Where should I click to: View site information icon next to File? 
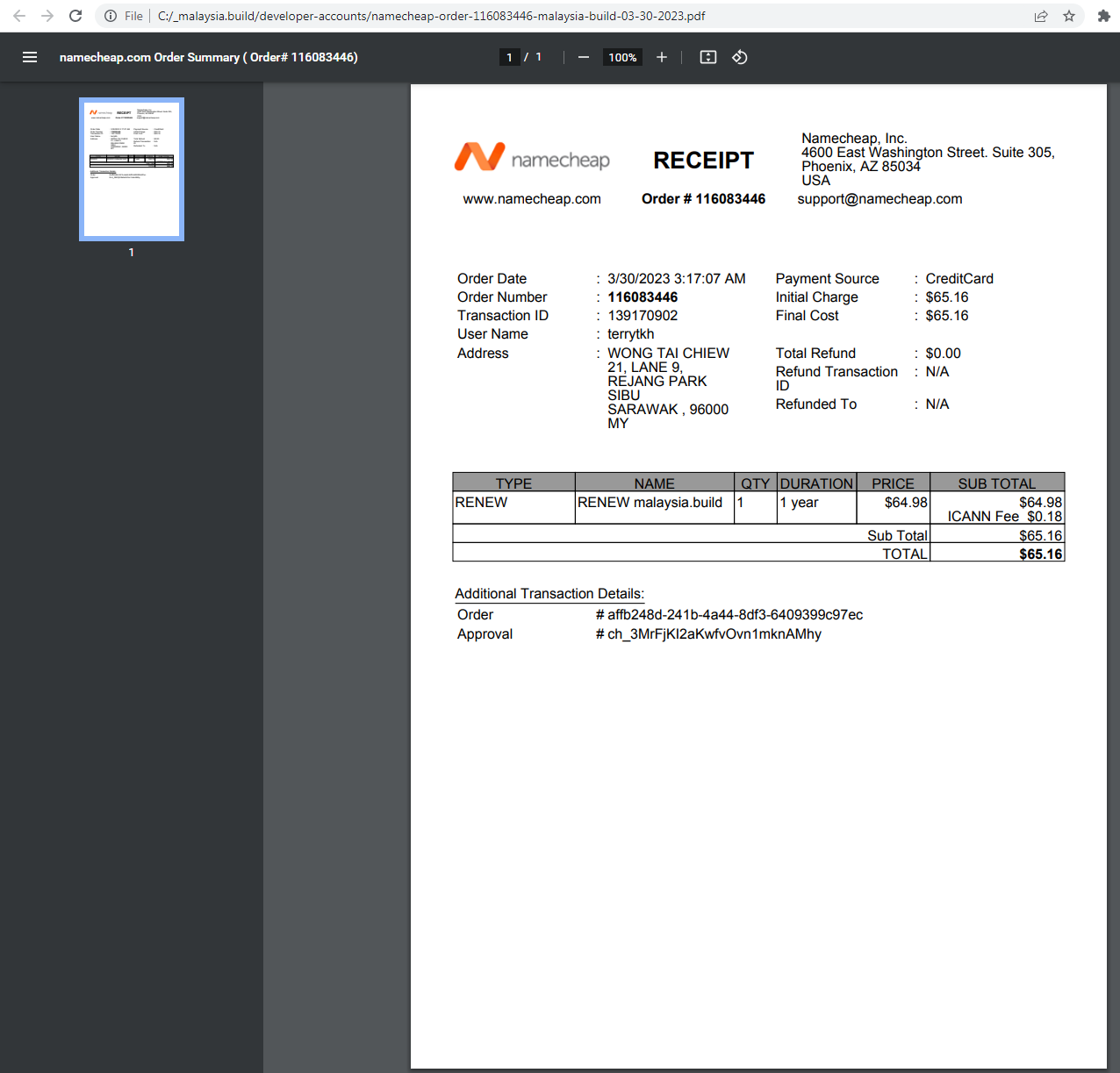111,16
